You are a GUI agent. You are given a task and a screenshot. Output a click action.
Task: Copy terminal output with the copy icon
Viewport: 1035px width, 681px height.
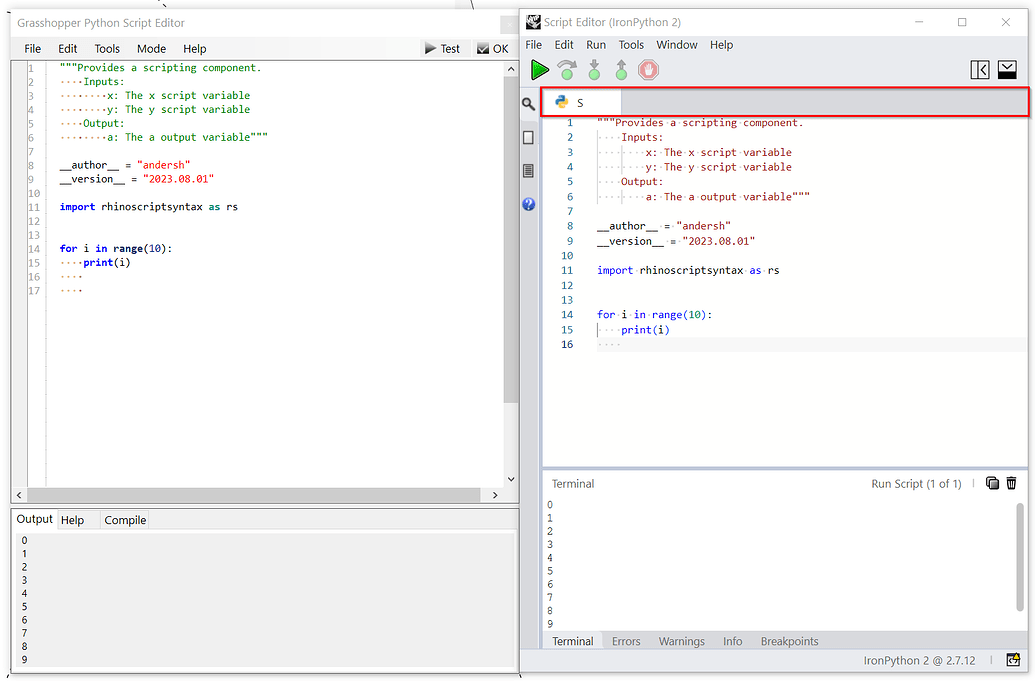point(992,483)
